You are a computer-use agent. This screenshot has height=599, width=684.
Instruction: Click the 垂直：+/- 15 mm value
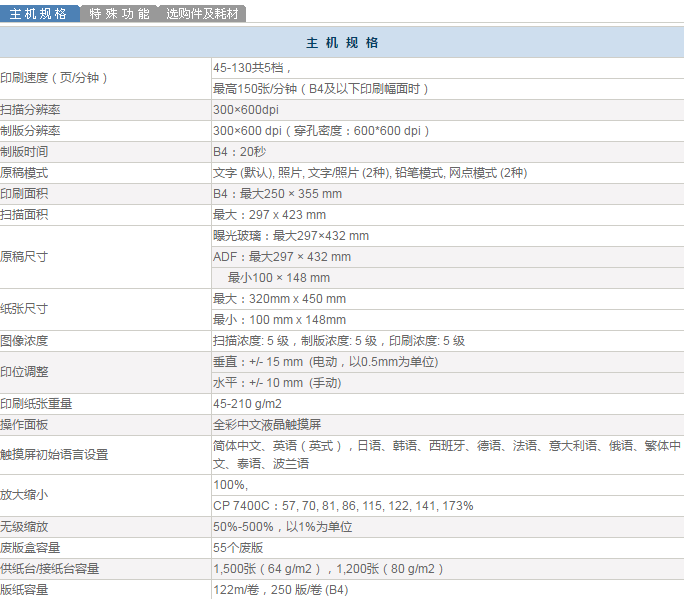tap(325, 362)
